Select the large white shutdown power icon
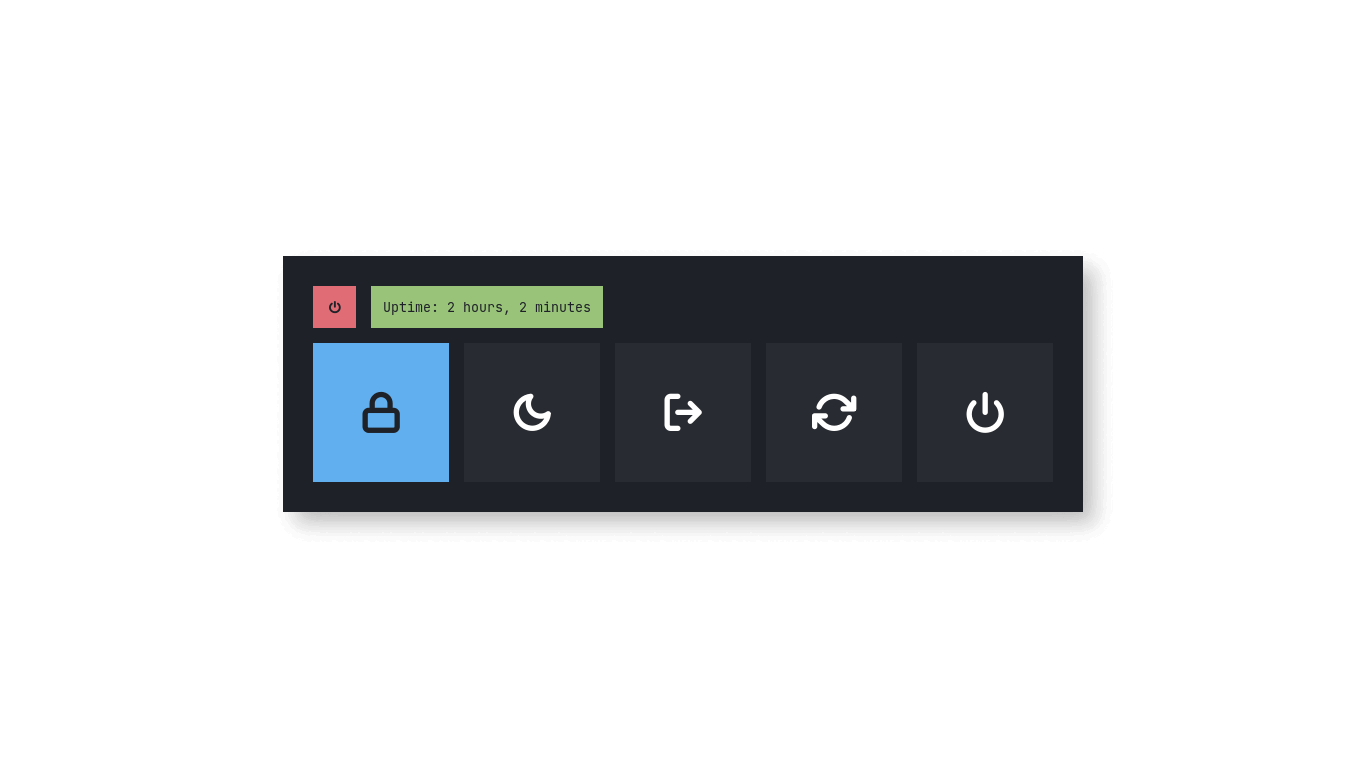Viewport: 1366px width, 768px height. point(985,412)
